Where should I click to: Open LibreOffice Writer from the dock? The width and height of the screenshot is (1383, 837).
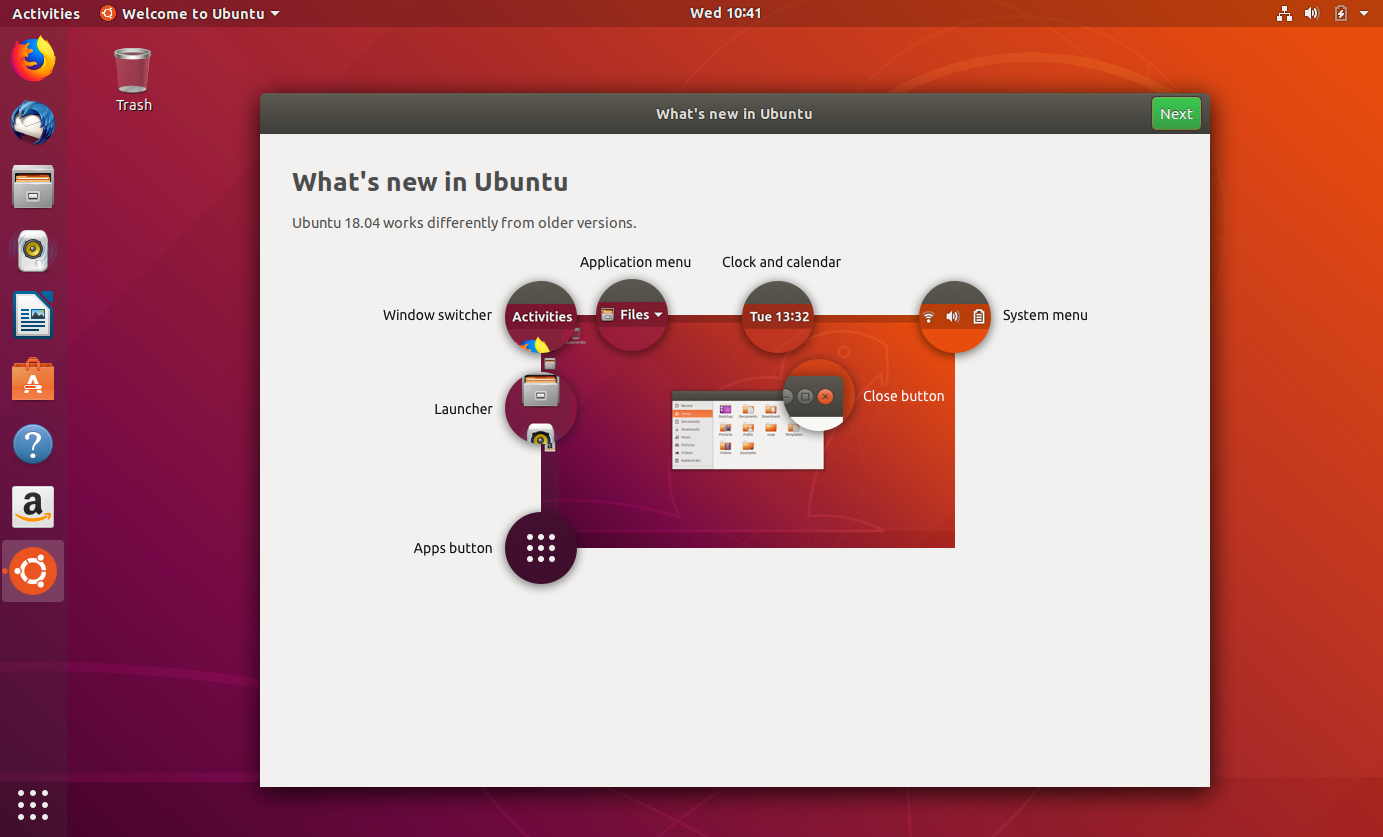33,315
